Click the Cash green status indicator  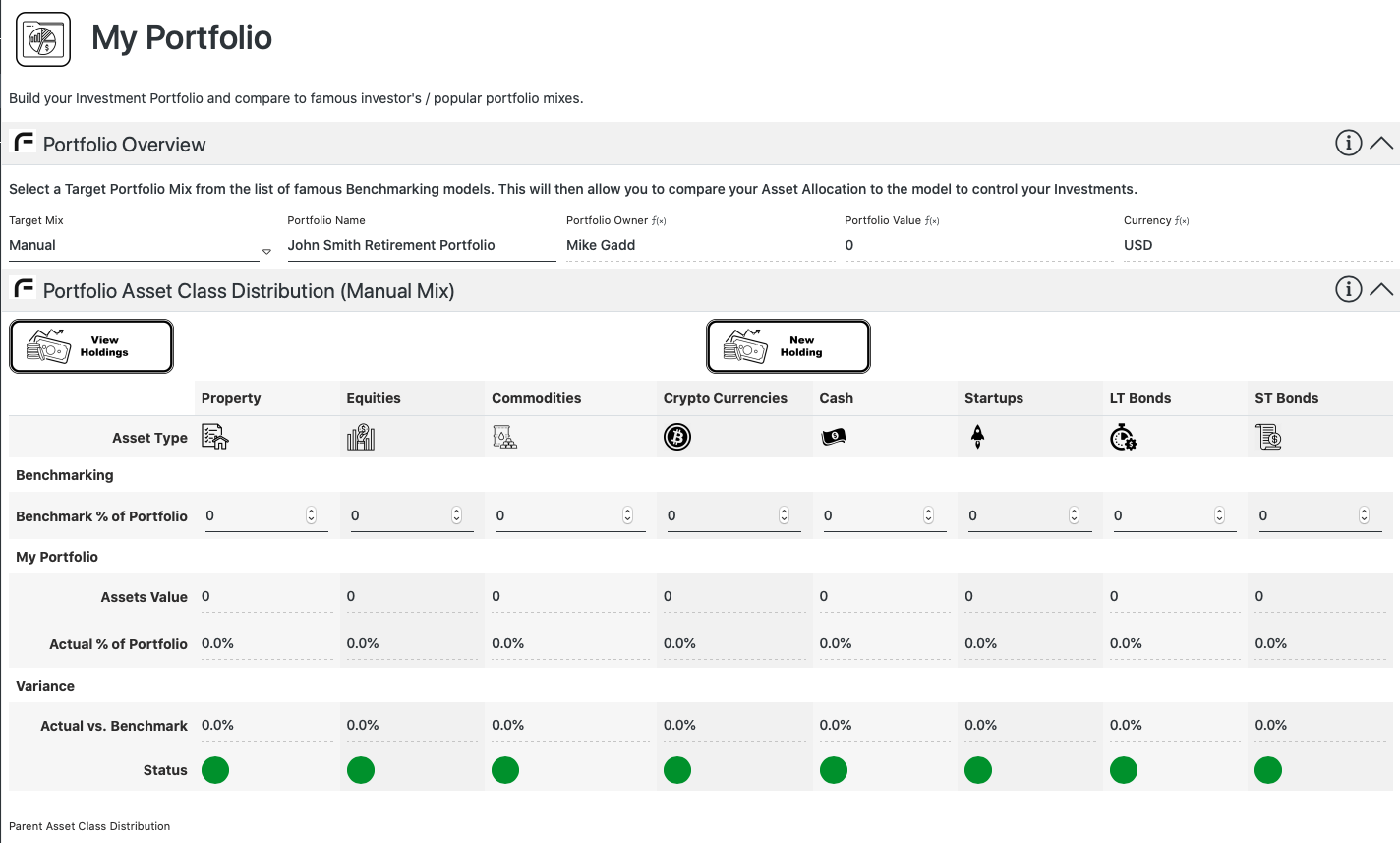pos(834,770)
